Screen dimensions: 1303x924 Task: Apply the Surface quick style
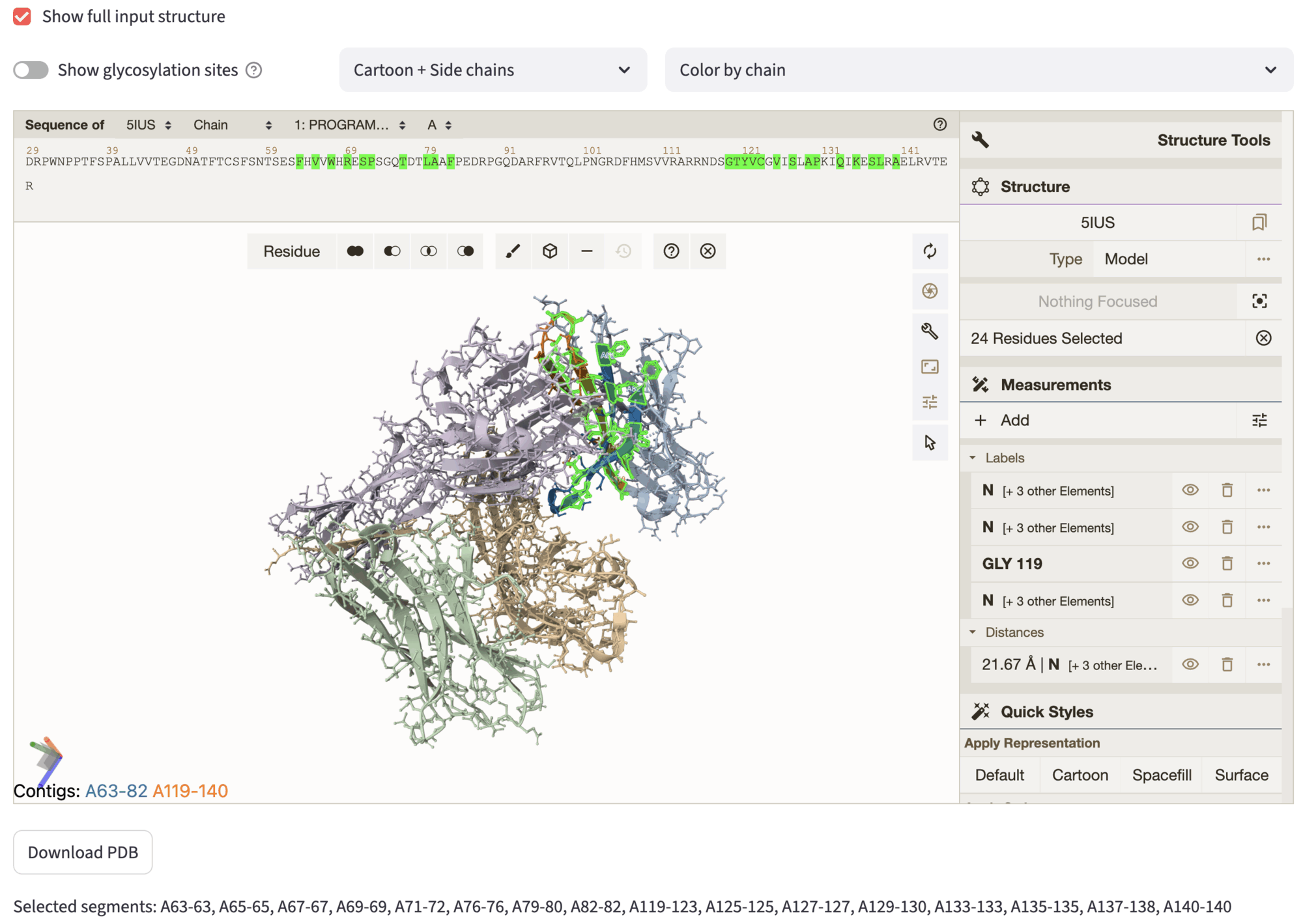click(x=1240, y=775)
